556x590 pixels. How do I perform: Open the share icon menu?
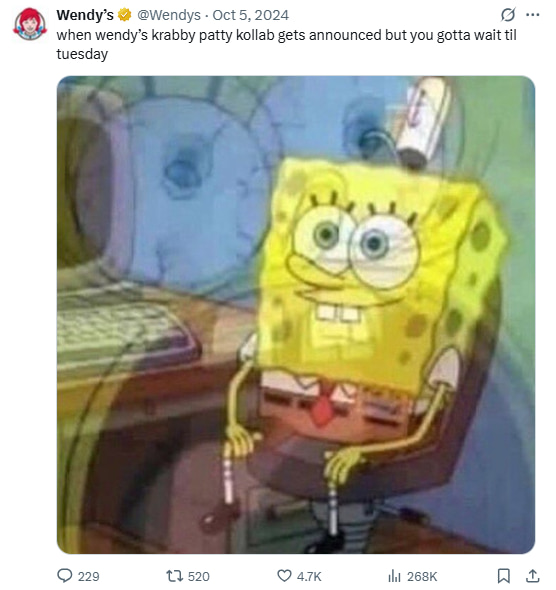point(532,576)
